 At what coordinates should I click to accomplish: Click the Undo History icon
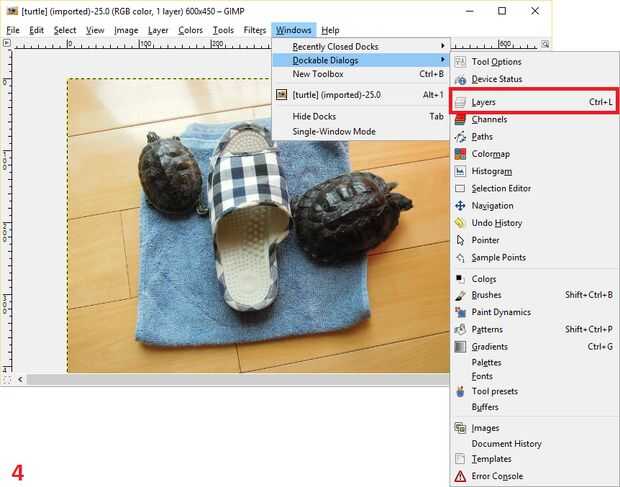(460, 223)
